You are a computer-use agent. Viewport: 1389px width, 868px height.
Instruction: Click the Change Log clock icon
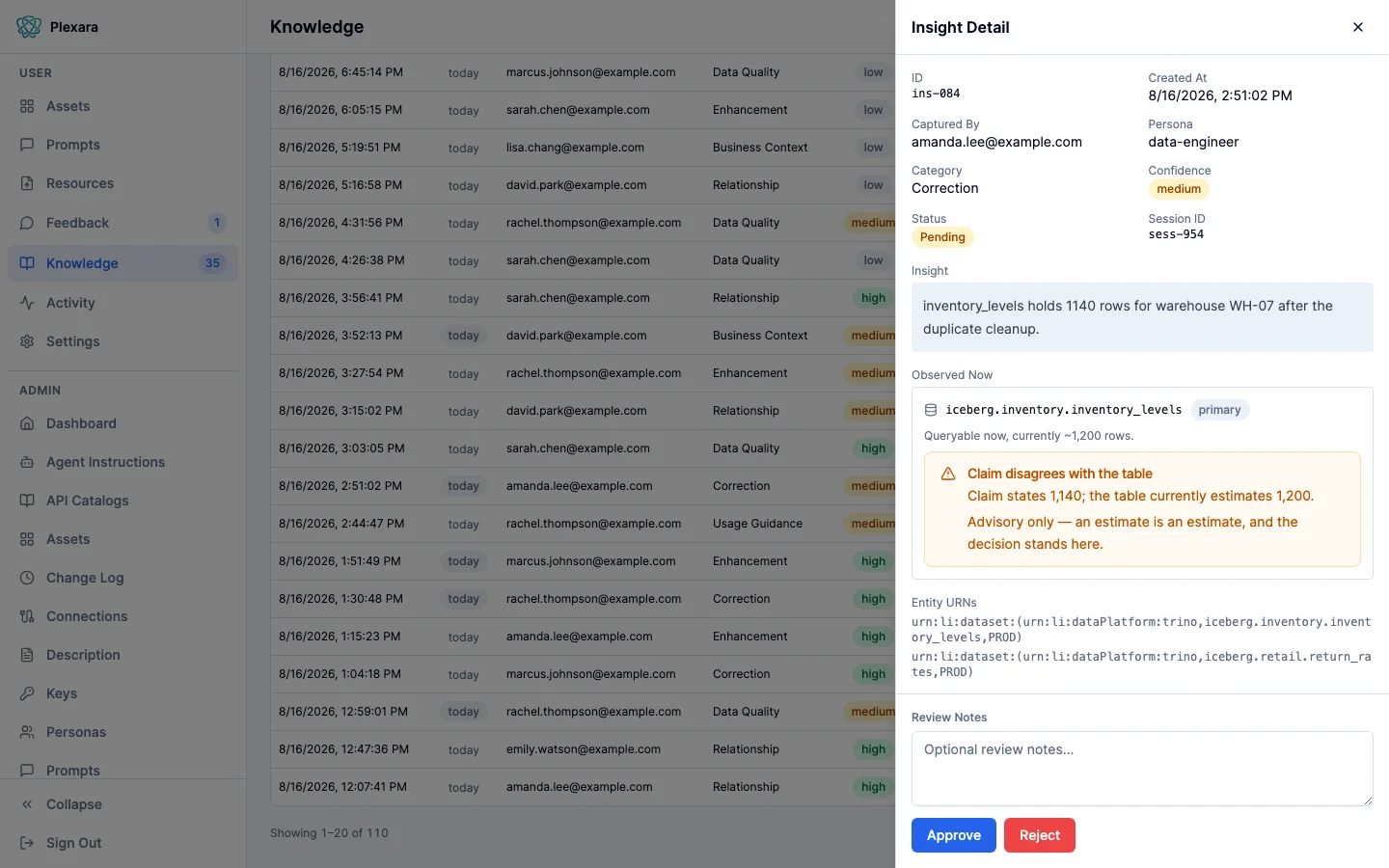point(27,578)
